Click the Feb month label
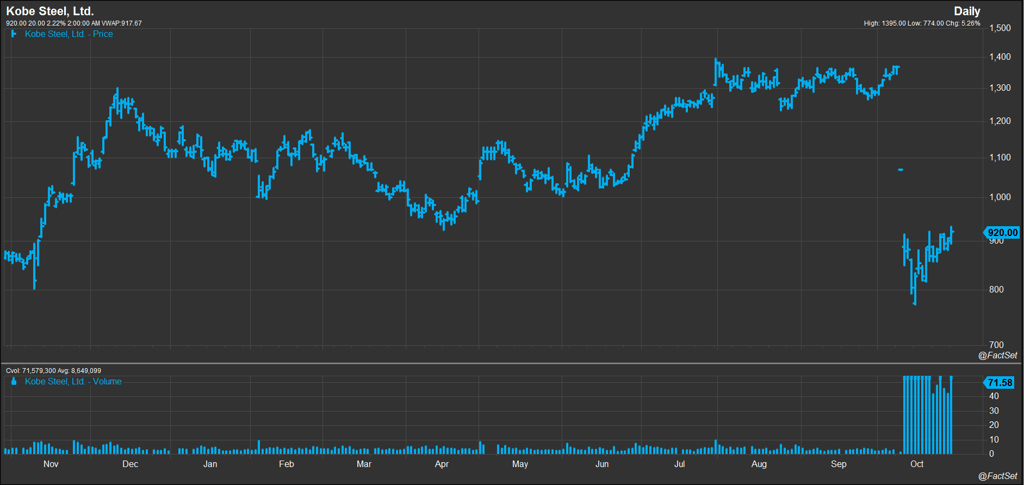Screen dimensions: 1024x485 tap(285, 465)
